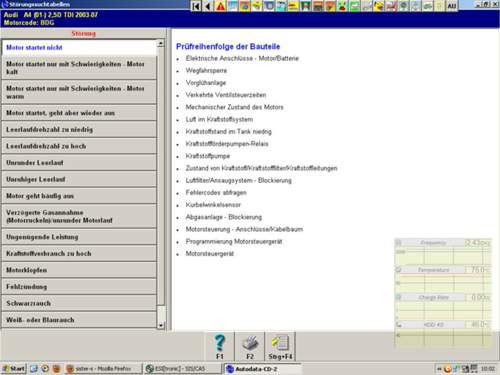Toggle the Temperature checkbox in the gadget
500x375 pixels.
tap(398, 270)
